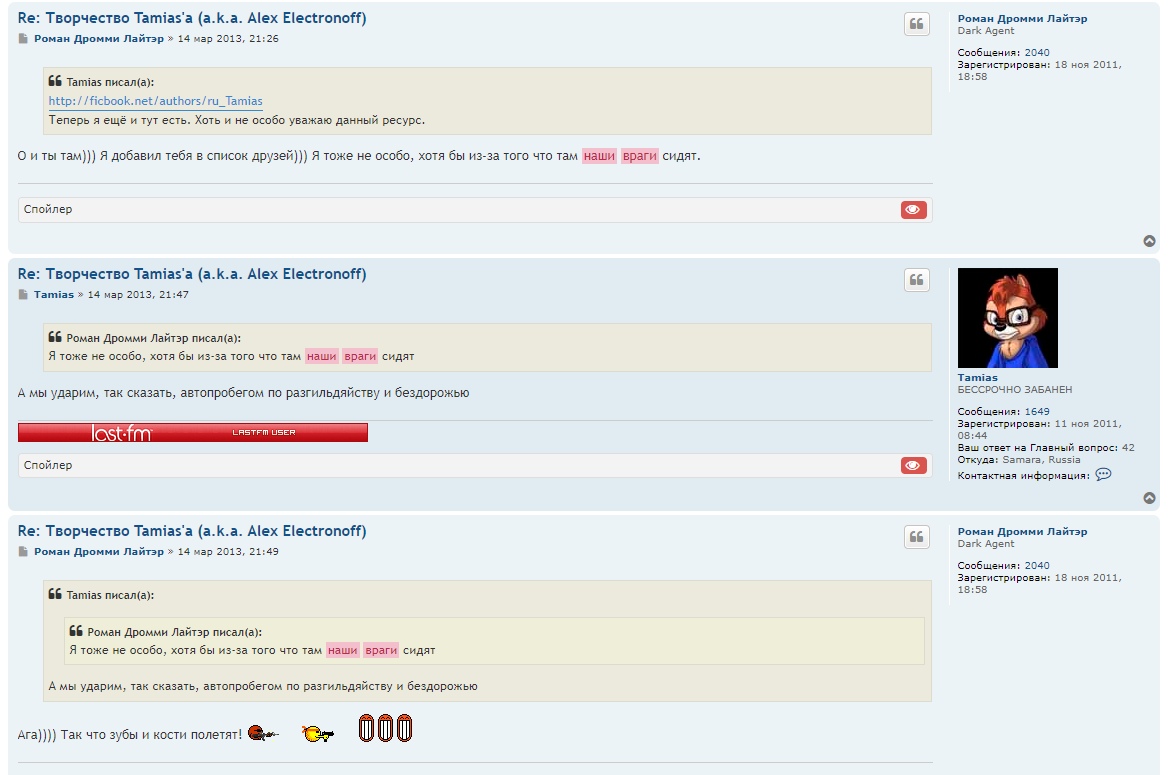
Task: Click the yellow gun smiley emoticon
Action: [x=318, y=734]
